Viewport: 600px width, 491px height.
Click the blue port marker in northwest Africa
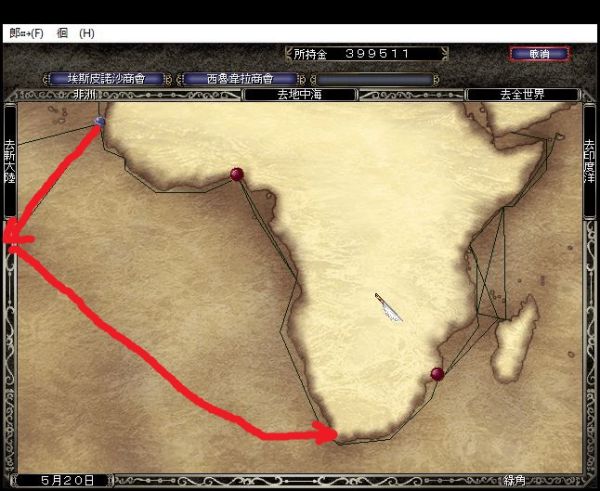click(x=99, y=121)
